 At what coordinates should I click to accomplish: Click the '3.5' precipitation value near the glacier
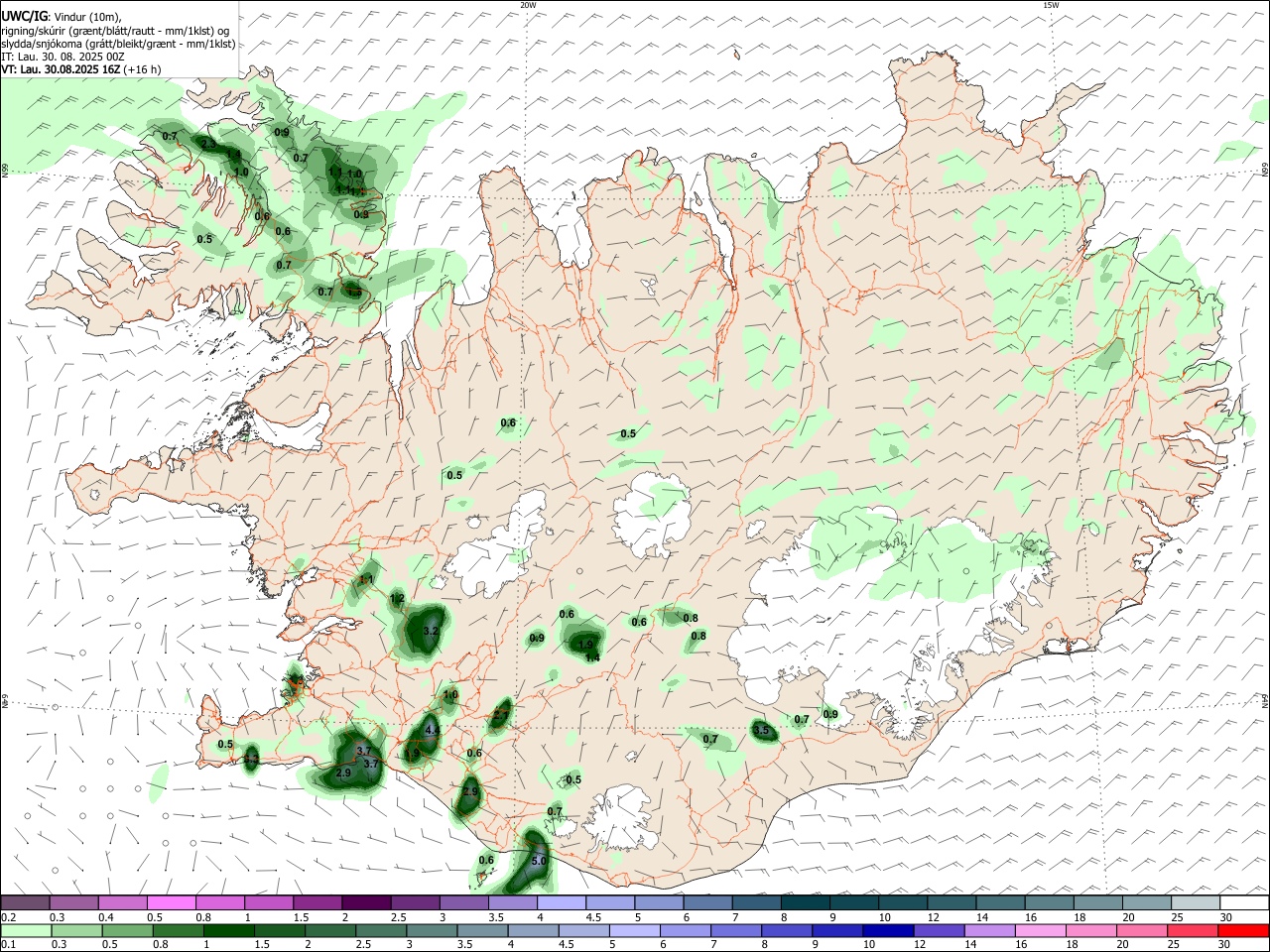tap(761, 730)
